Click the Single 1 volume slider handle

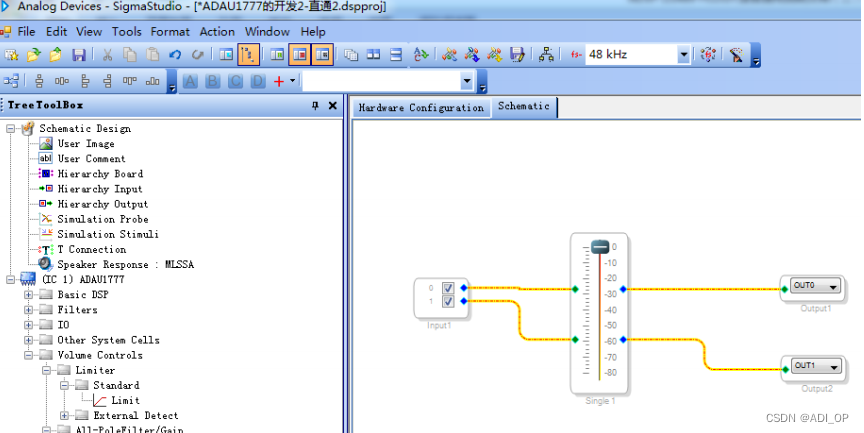coord(600,247)
